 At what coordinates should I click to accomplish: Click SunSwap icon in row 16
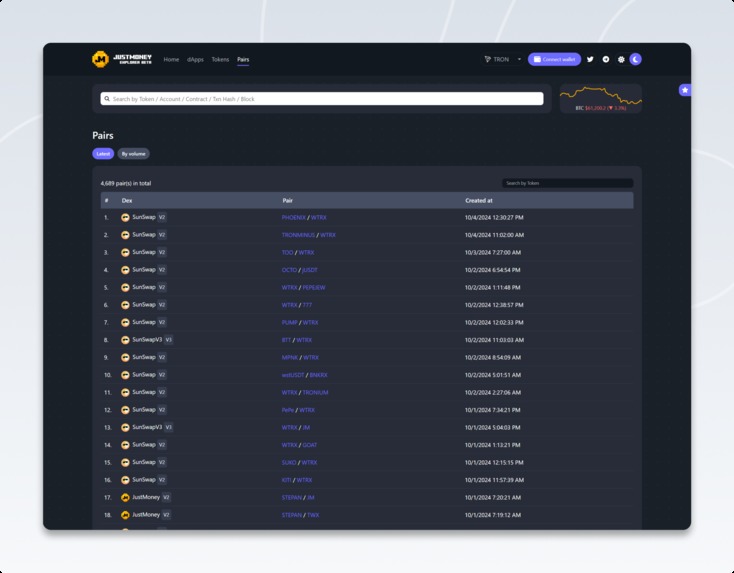click(x=125, y=480)
